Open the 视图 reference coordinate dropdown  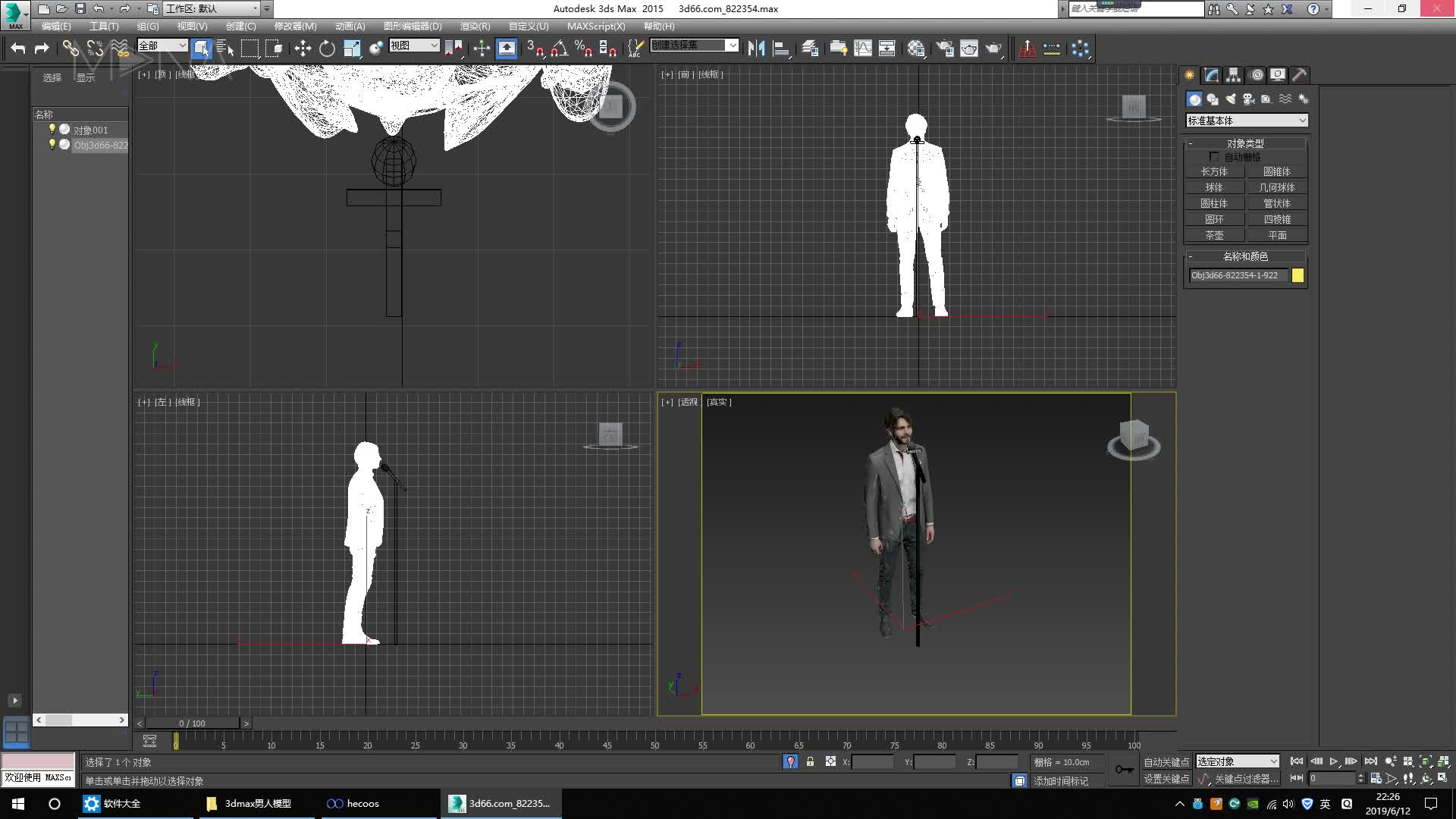click(414, 45)
